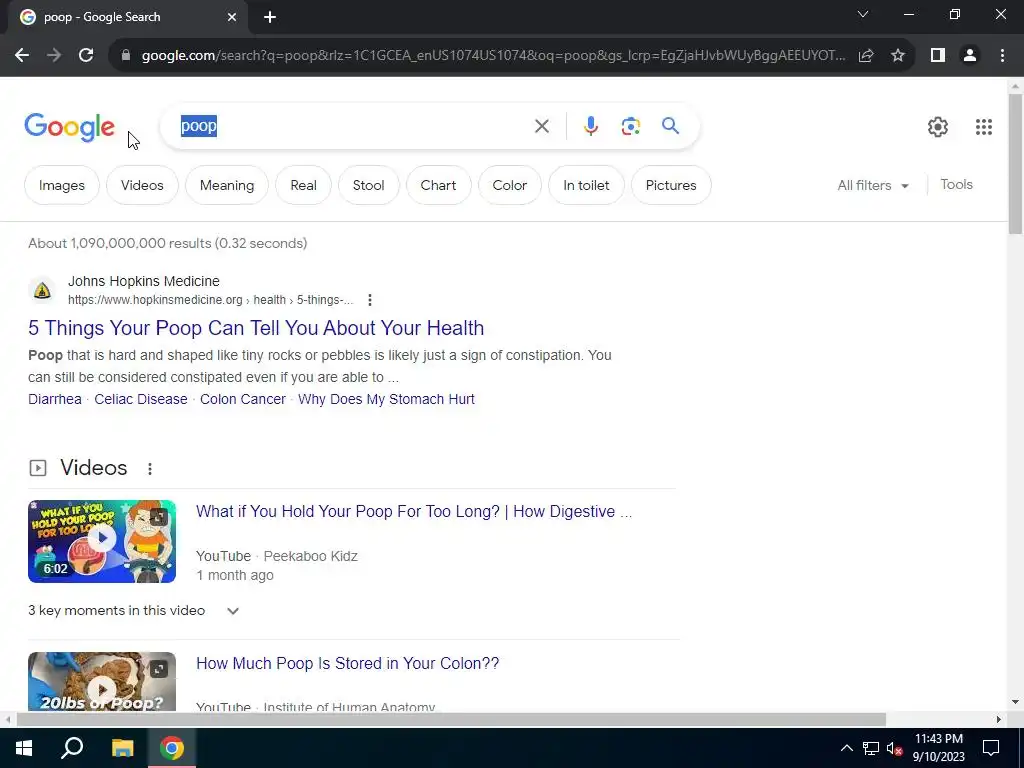The height and width of the screenshot is (768, 1024).
Task: Open '5 Things Your Poop Can Tell You' result
Action: point(256,328)
